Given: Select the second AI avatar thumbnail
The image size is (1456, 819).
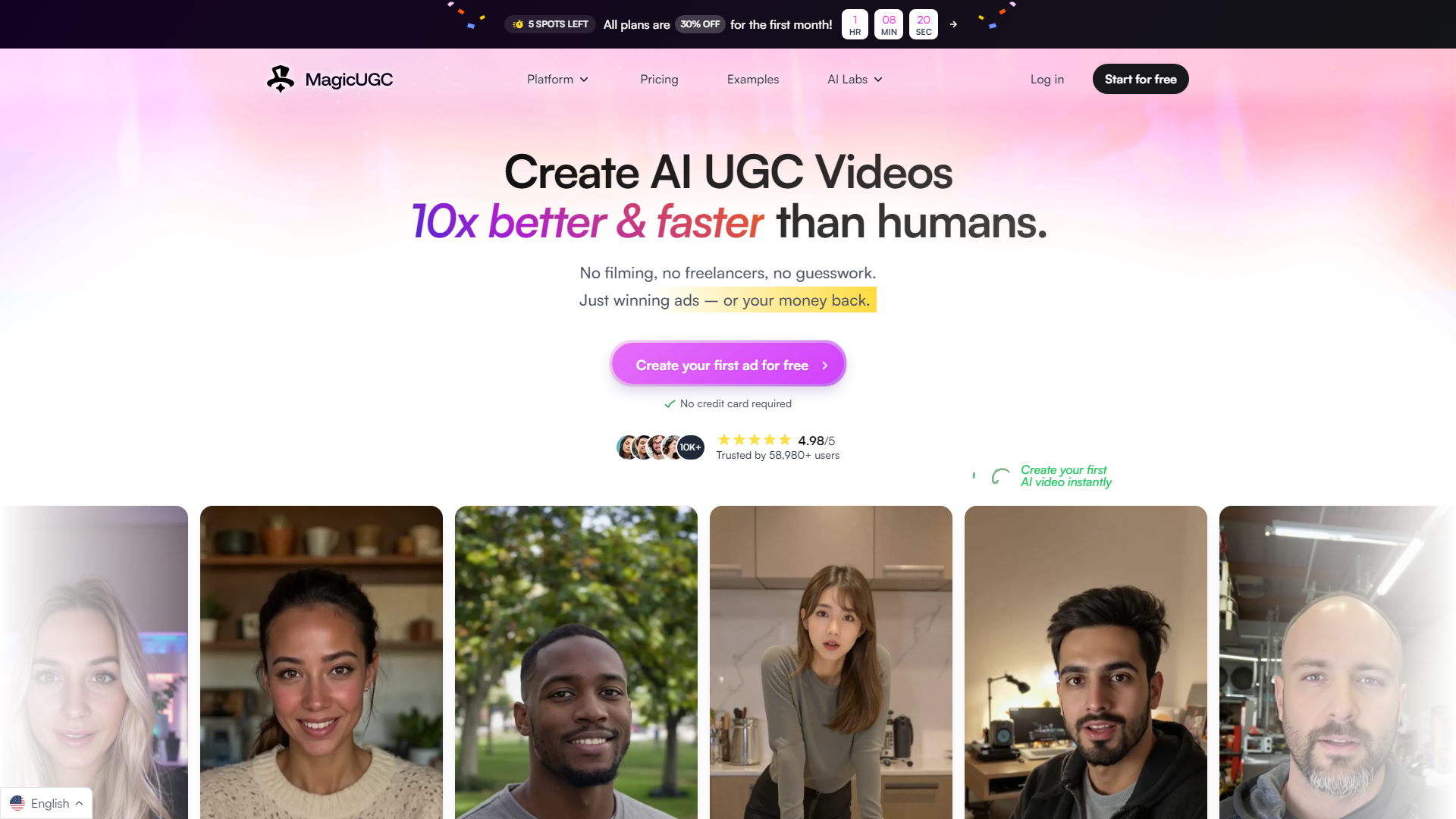Looking at the screenshot, I should pos(321,660).
